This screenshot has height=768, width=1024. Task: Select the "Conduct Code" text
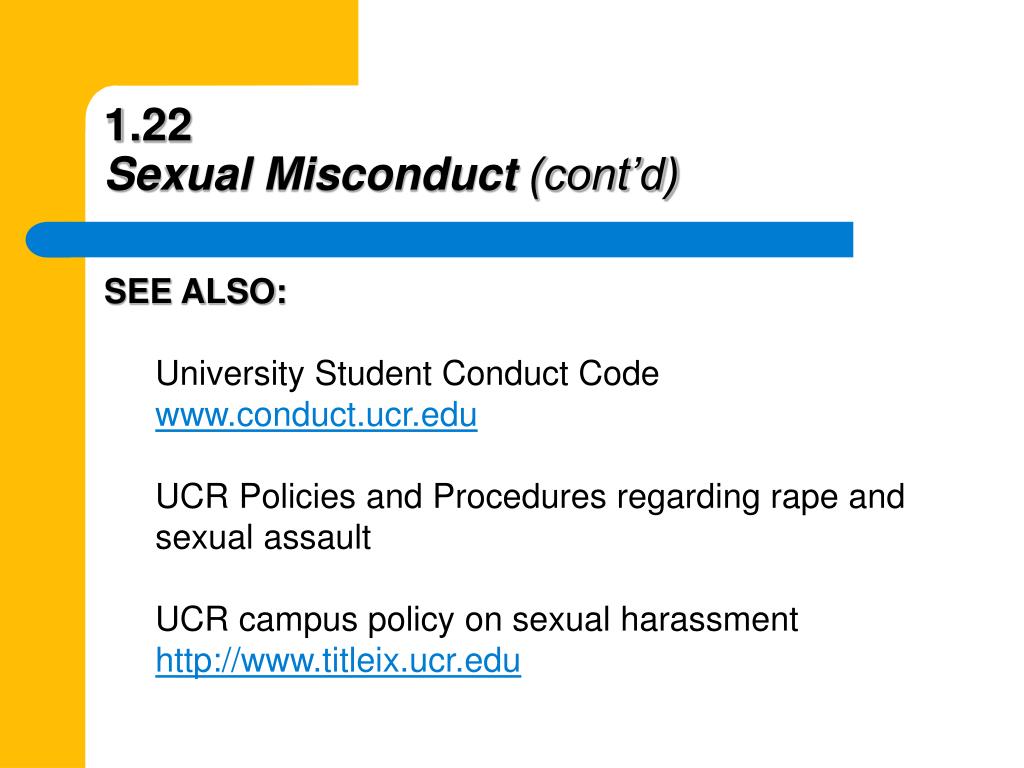coord(551,374)
